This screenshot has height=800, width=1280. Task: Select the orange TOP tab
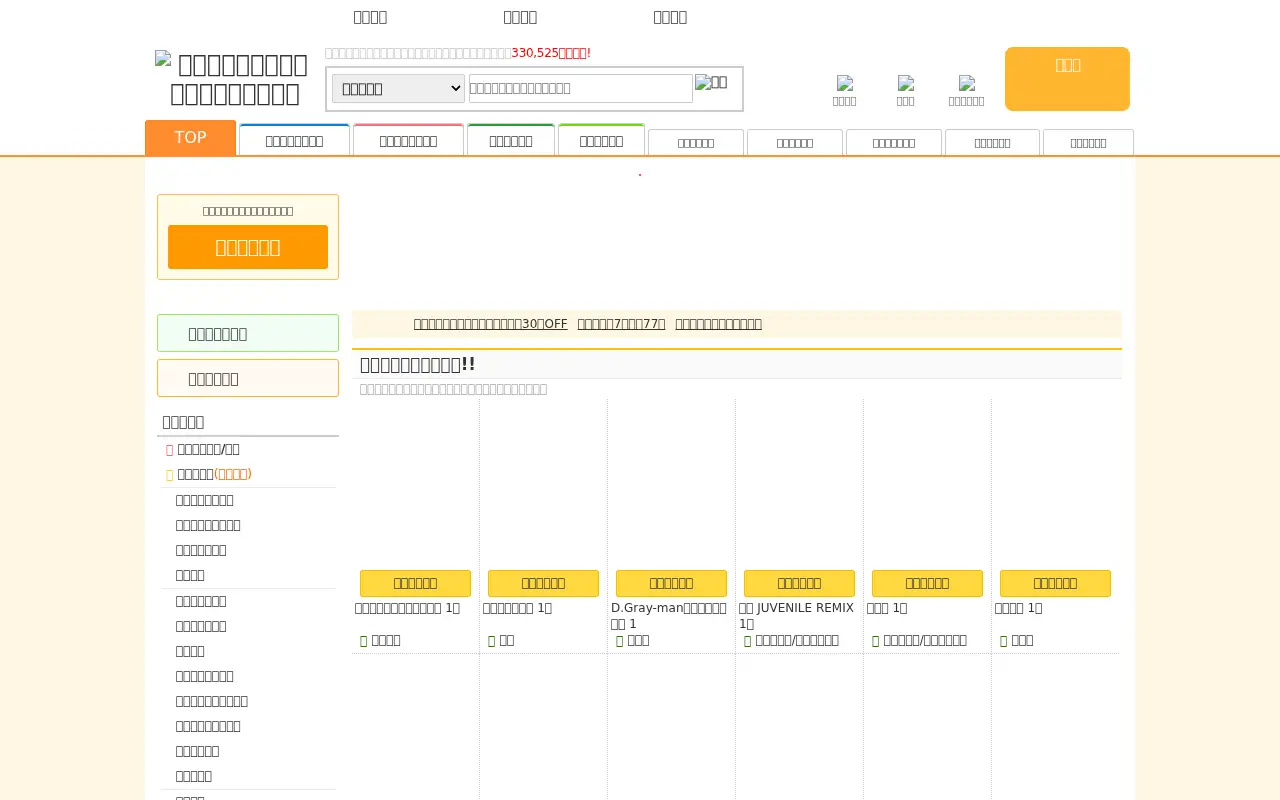tap(190, 138)
